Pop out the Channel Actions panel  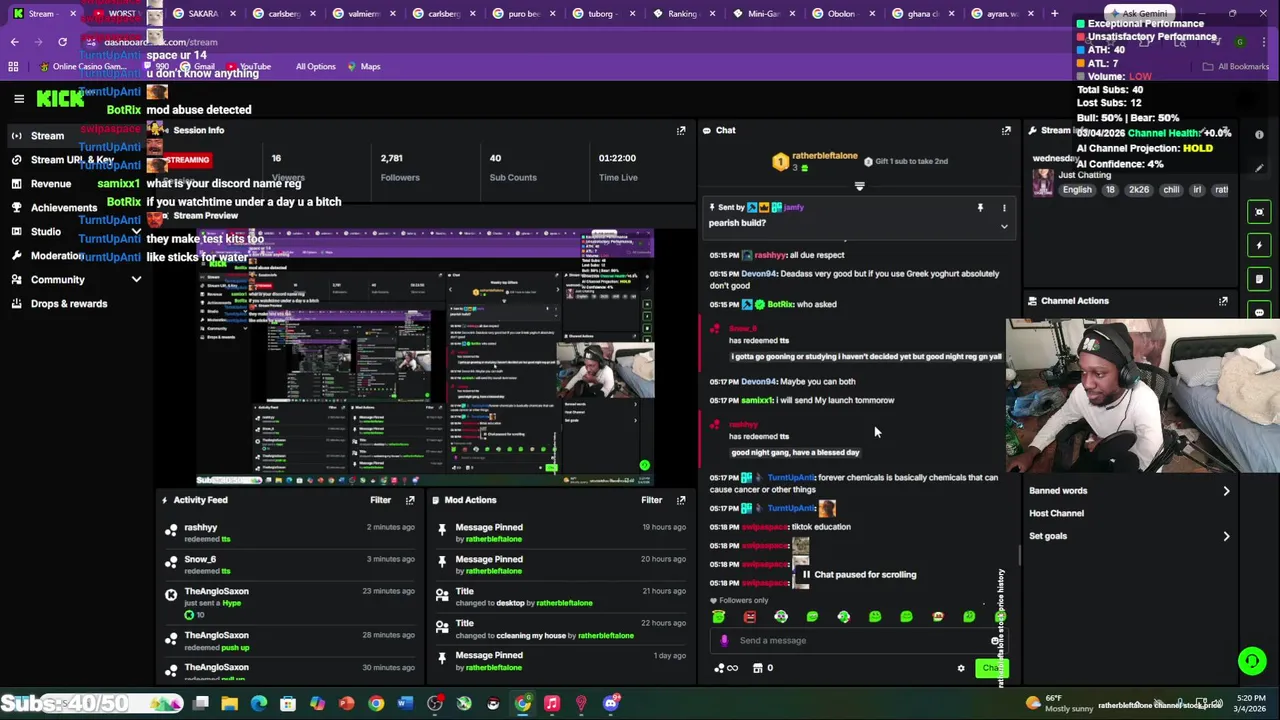tap(1223, 301)
